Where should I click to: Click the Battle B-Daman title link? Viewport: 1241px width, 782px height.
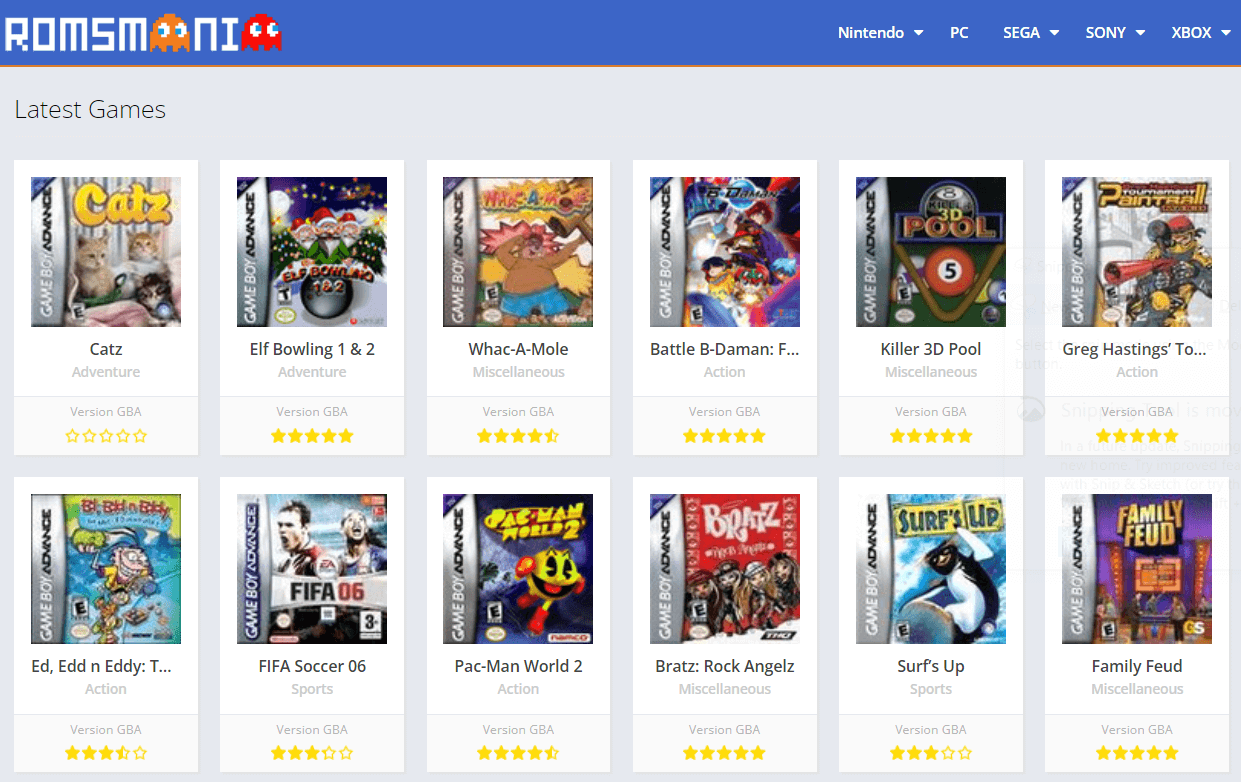pyautogui.click(x=725, y=349)
